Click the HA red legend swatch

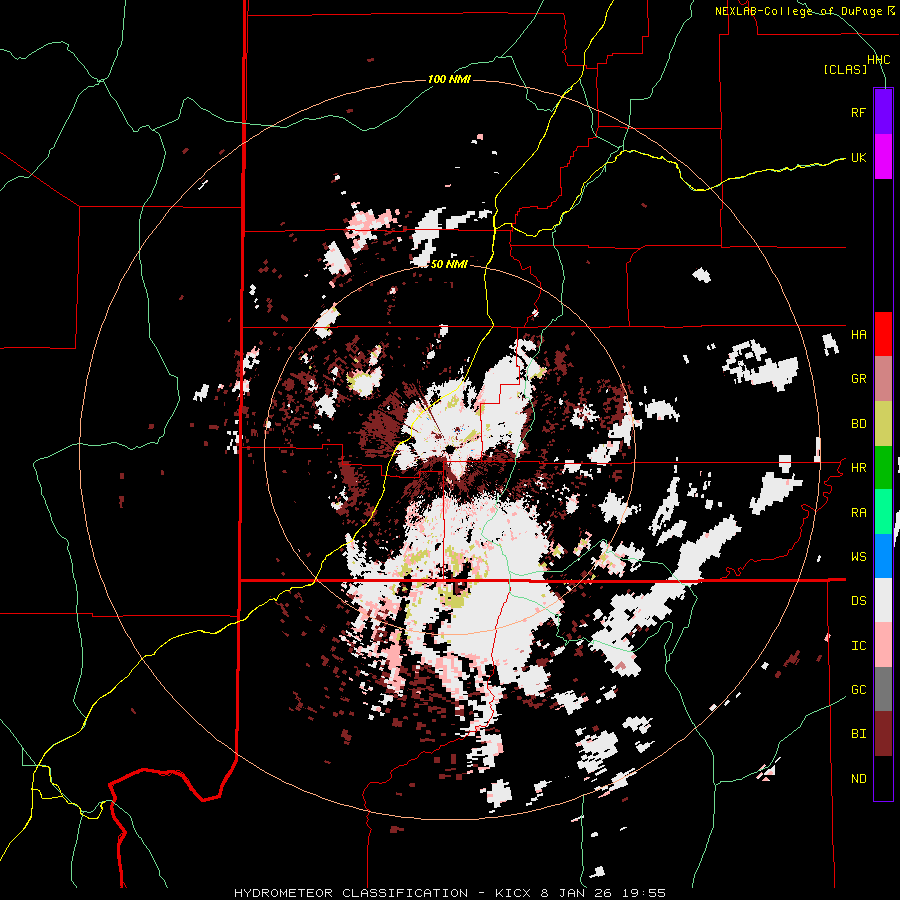point(883,334)
